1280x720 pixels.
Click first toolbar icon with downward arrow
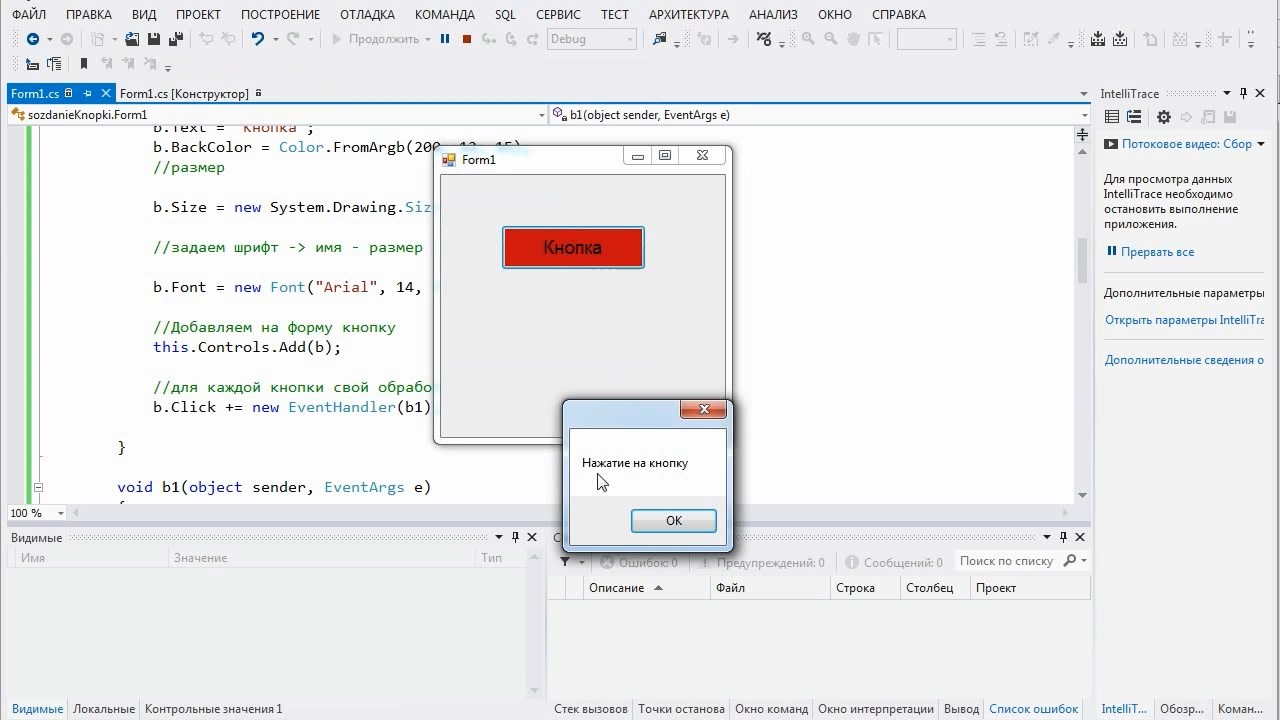coord(1098,39)
